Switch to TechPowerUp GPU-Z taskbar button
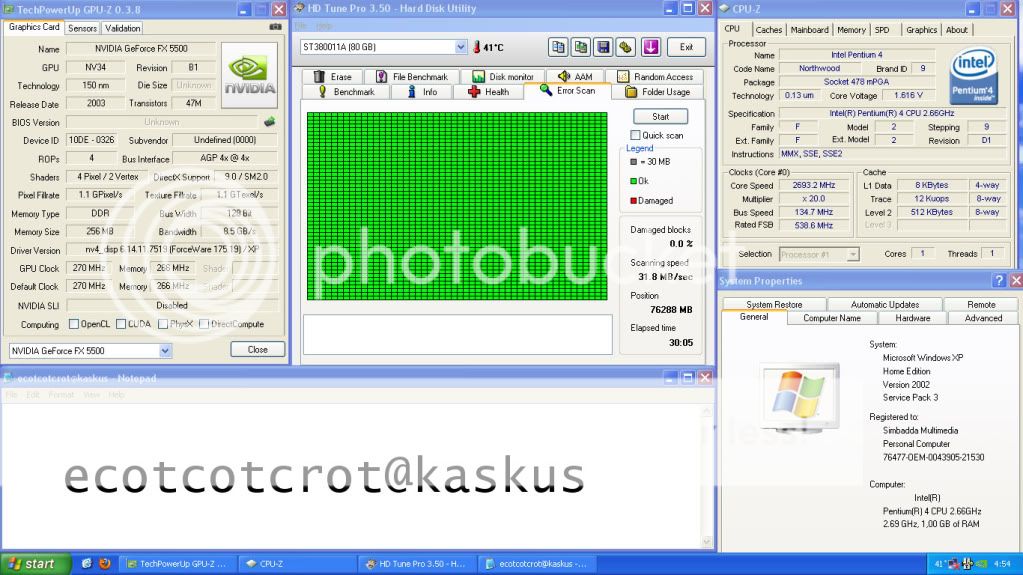The height and width of the screenshot is (575, 1023). (x=176, y=564)
